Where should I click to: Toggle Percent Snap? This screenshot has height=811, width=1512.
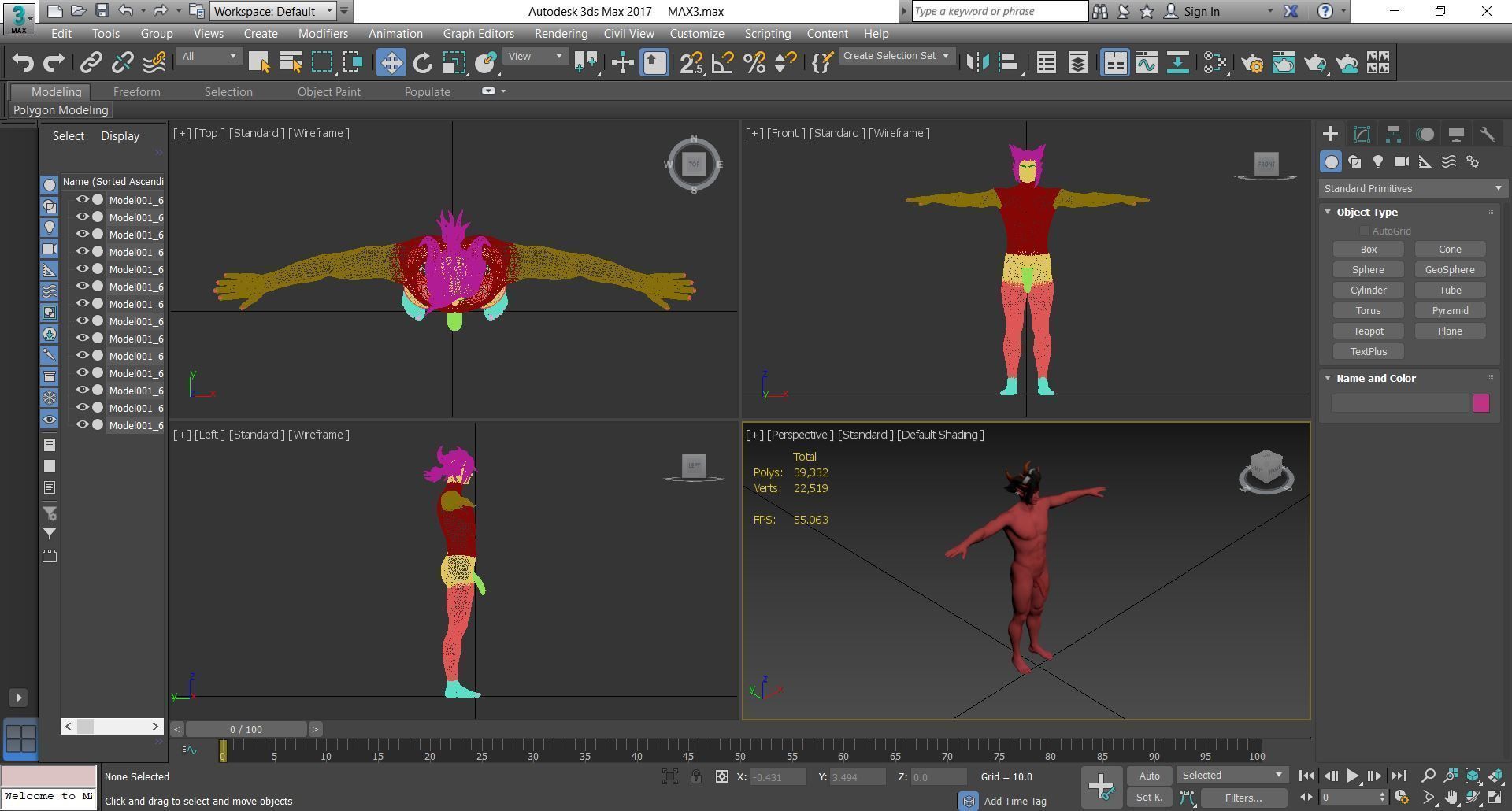tap(754, 63)
